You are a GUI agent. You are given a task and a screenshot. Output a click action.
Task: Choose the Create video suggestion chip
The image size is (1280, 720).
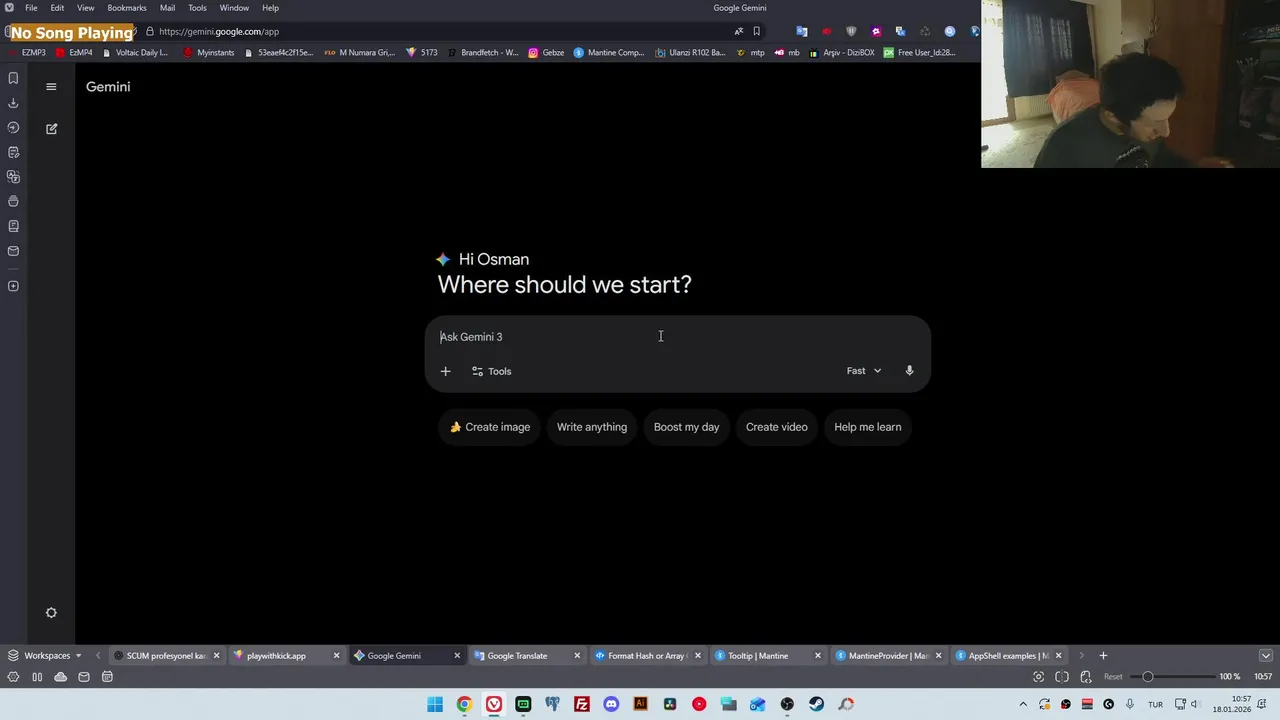[776, 427]
